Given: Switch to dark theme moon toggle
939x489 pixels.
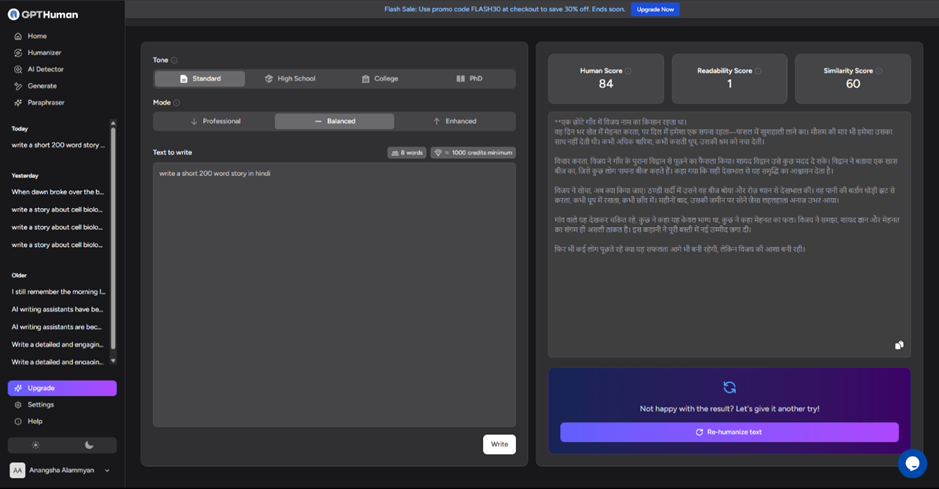Looking at the screenshot, I should 89,445.
